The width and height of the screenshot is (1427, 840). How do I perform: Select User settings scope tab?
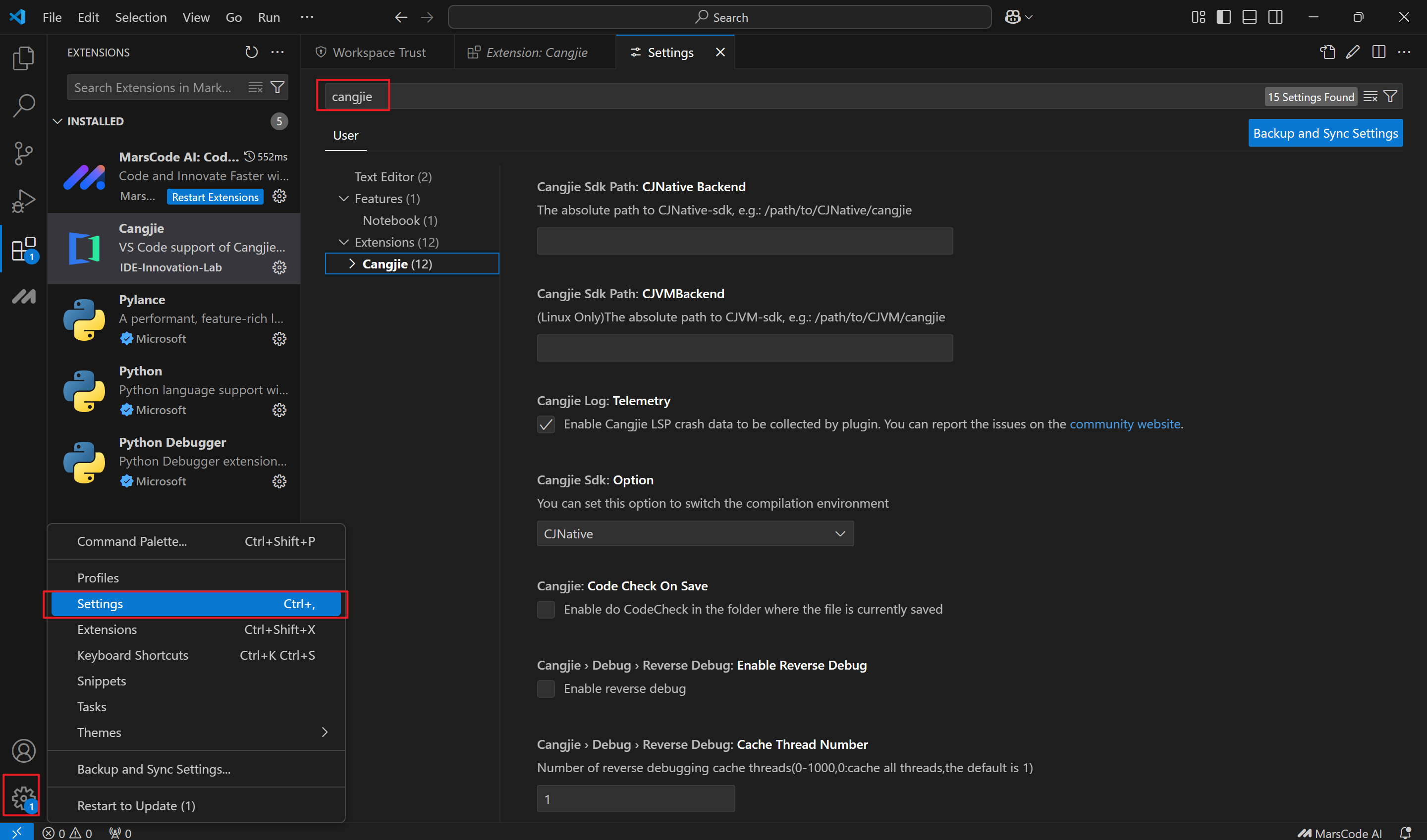pos(345,135)
